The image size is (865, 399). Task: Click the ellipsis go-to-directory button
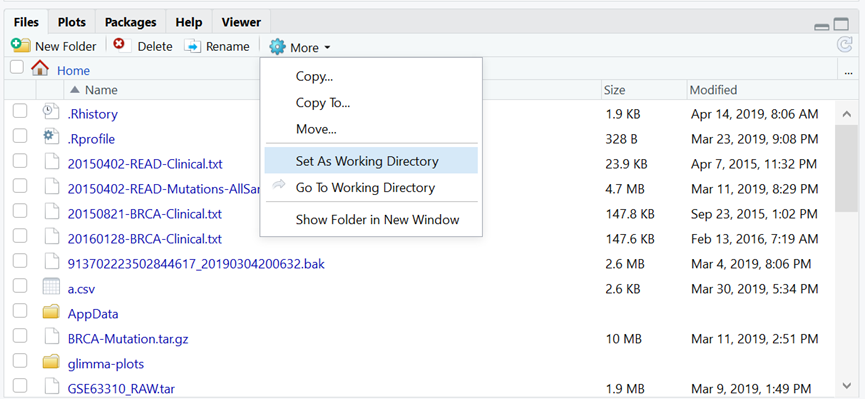pyautogui.click(x=848, y=72)
